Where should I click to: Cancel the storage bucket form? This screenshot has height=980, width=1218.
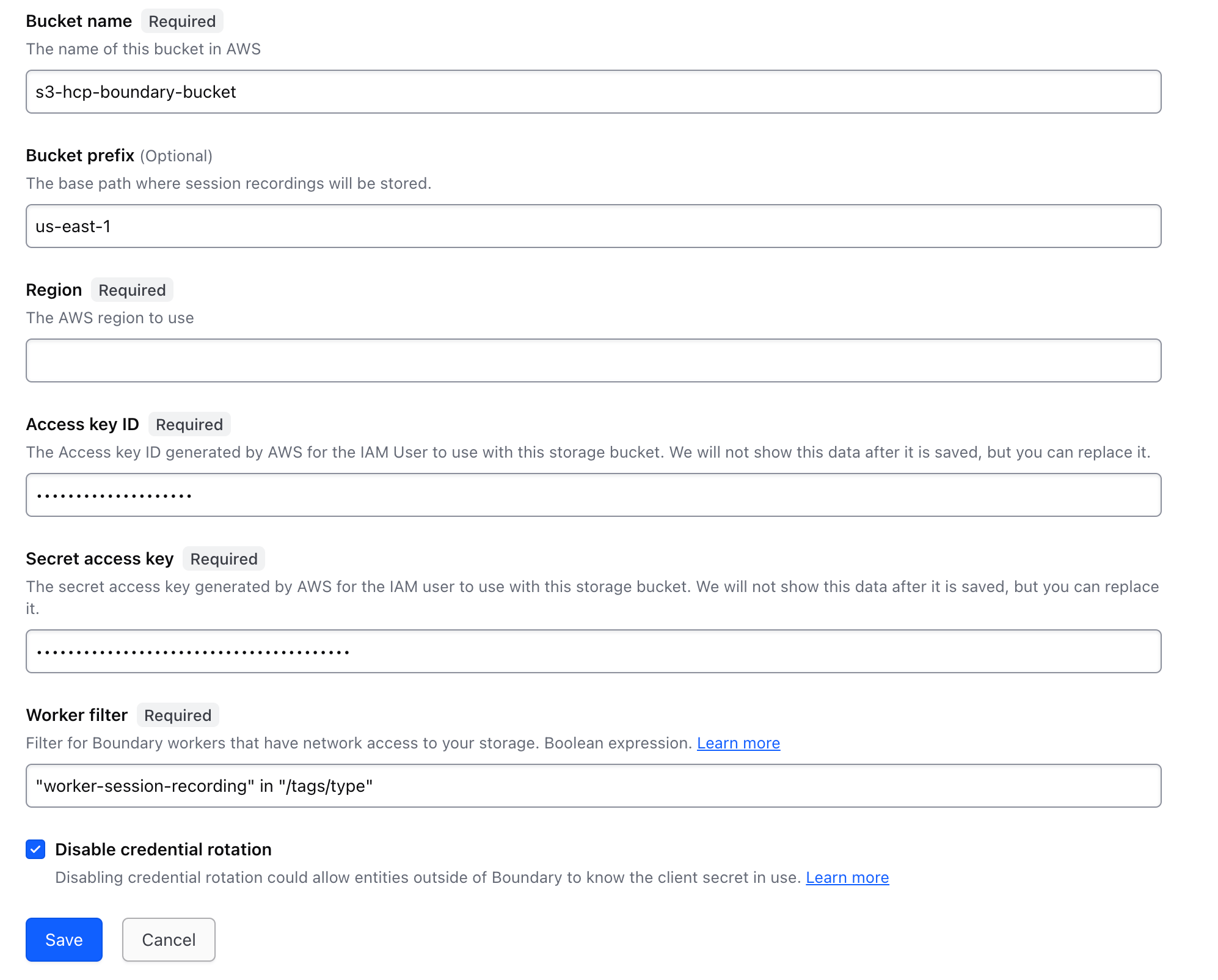click(x=169, y=940)
